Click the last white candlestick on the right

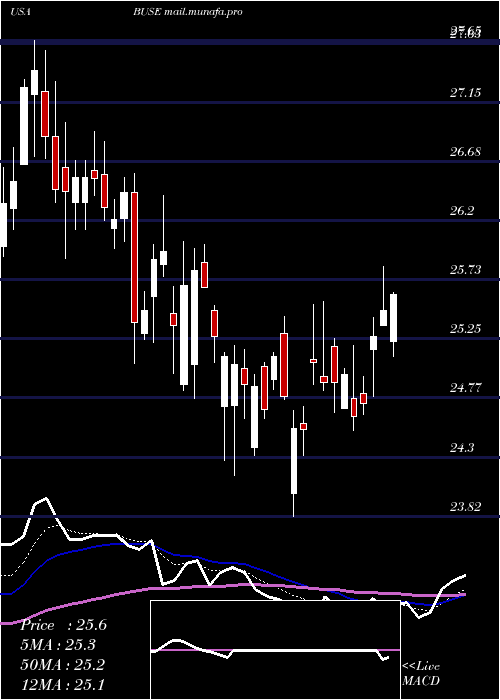[393, 318]
